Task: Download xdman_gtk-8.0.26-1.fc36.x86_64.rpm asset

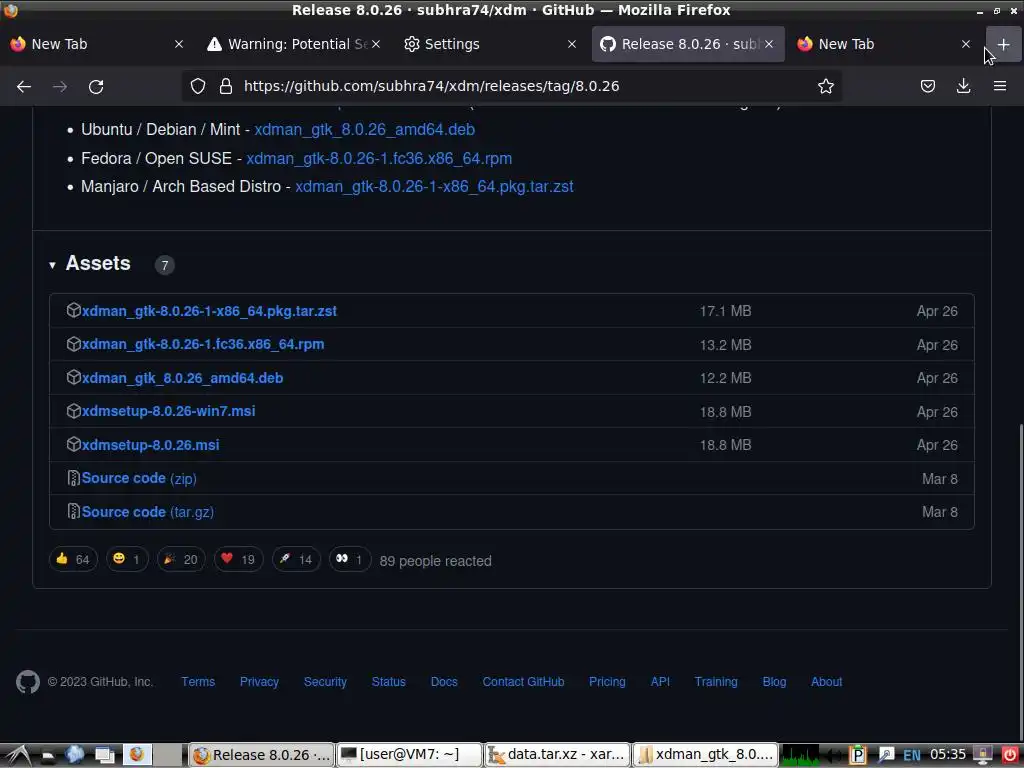Action: pos(202,344)
